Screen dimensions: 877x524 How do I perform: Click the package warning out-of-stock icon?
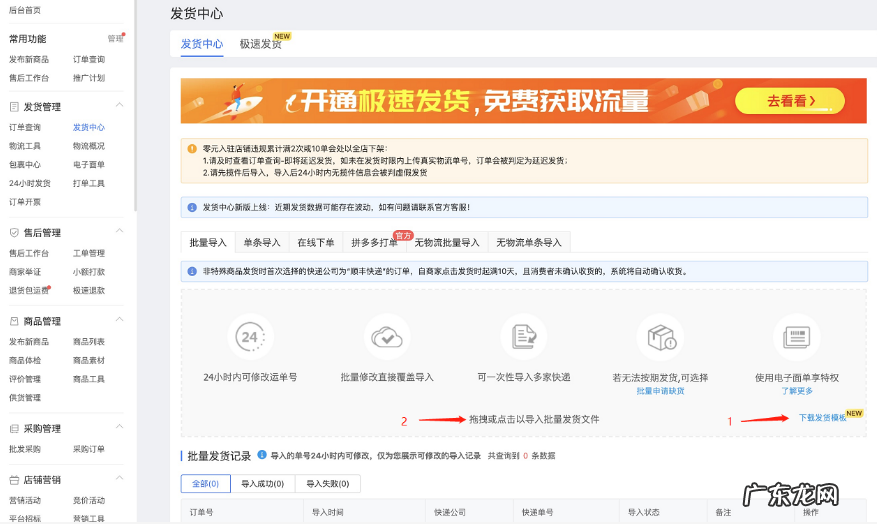[661, 337]
